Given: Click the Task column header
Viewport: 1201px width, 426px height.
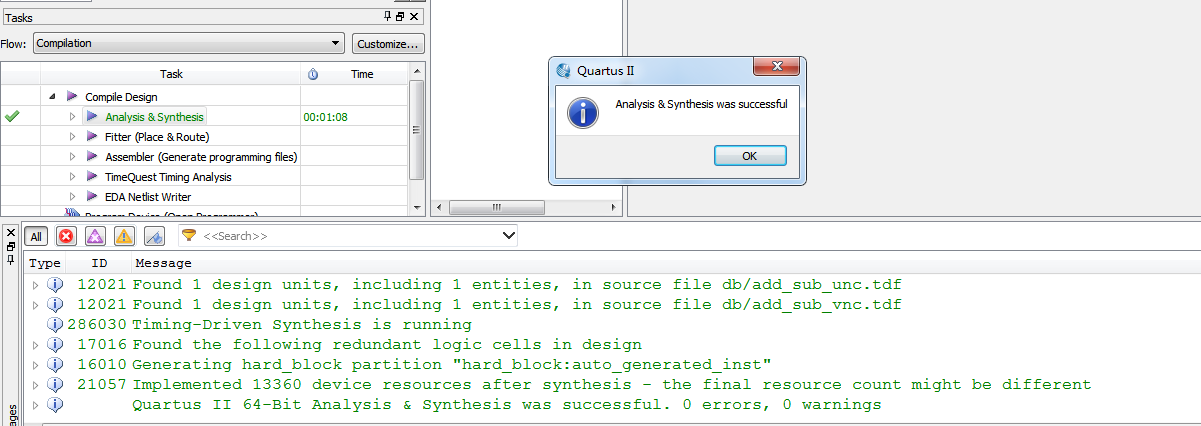Looking at the screenshot, I should (170, 75).
